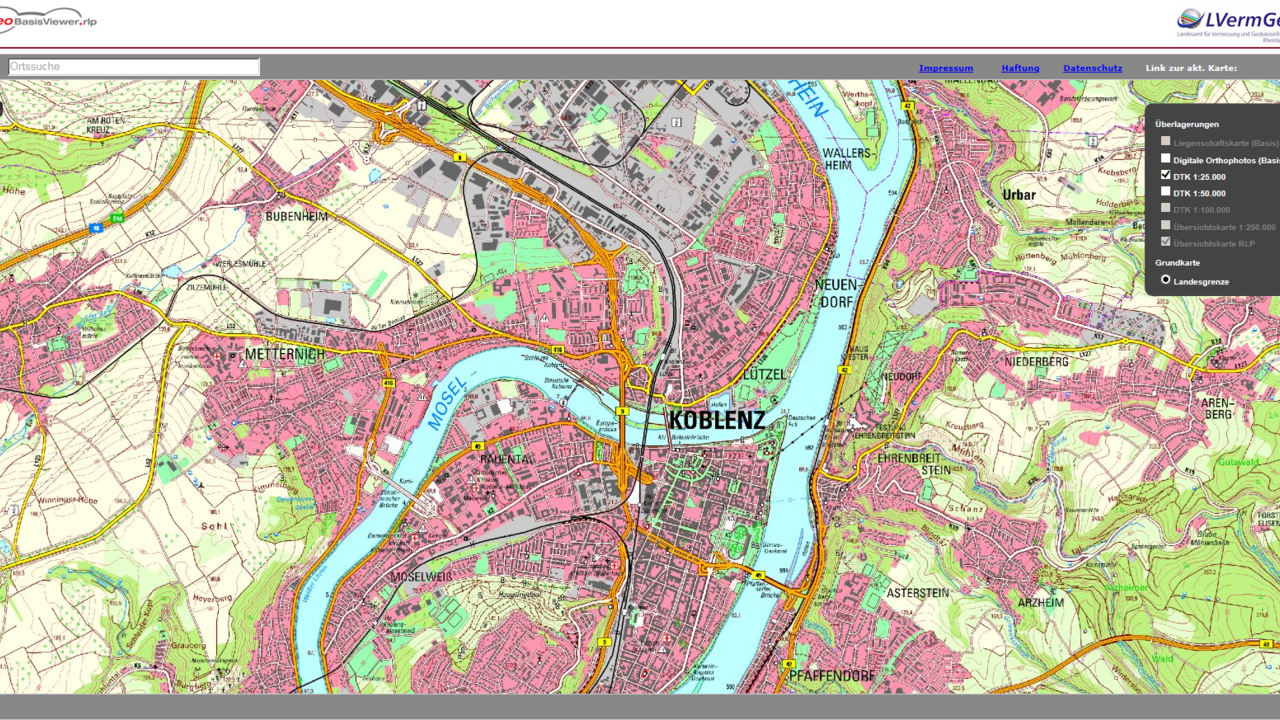
Task: Click the LÜTZEL label on the map
Action: [765, 374]
